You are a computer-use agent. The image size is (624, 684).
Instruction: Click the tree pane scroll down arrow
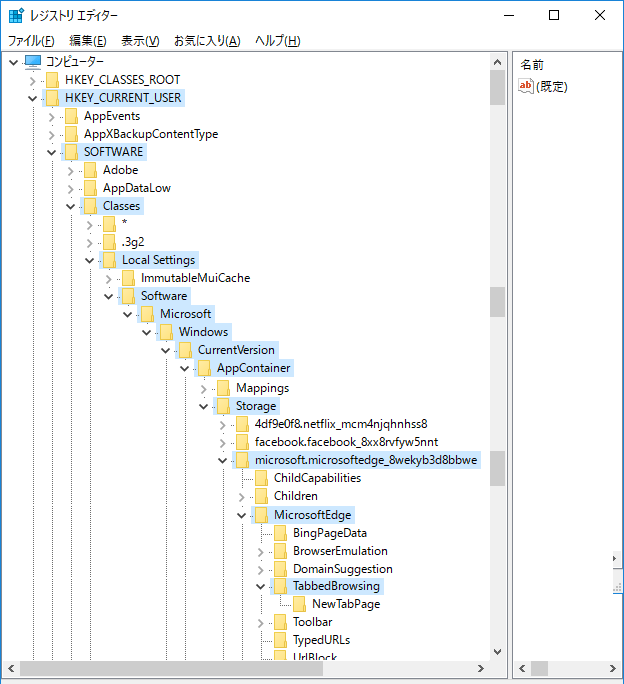tap(497, 652)
